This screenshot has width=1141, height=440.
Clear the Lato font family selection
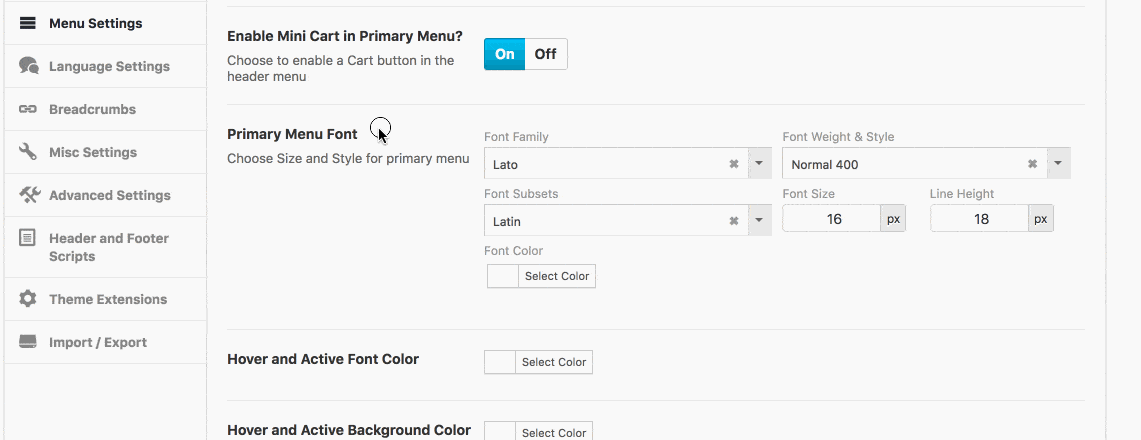click(734, 164)
